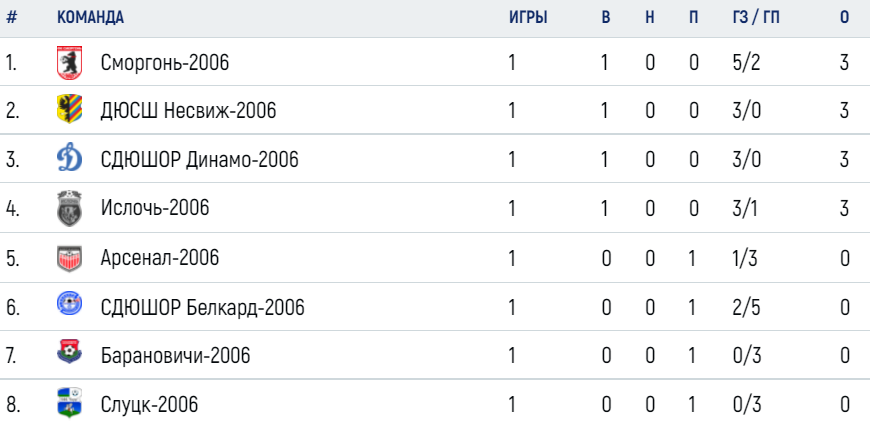Select the Ислочь-2006 team name
870x422 pixels.
(x=155, y=209)
